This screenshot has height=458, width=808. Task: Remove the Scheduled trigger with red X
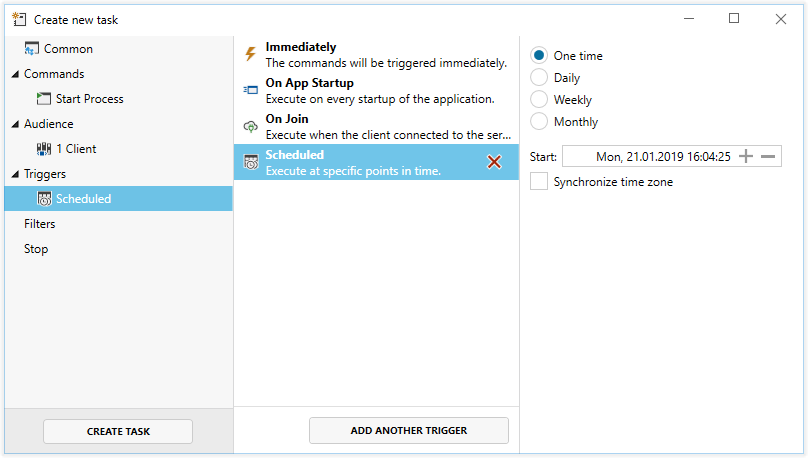coord(494,162)
